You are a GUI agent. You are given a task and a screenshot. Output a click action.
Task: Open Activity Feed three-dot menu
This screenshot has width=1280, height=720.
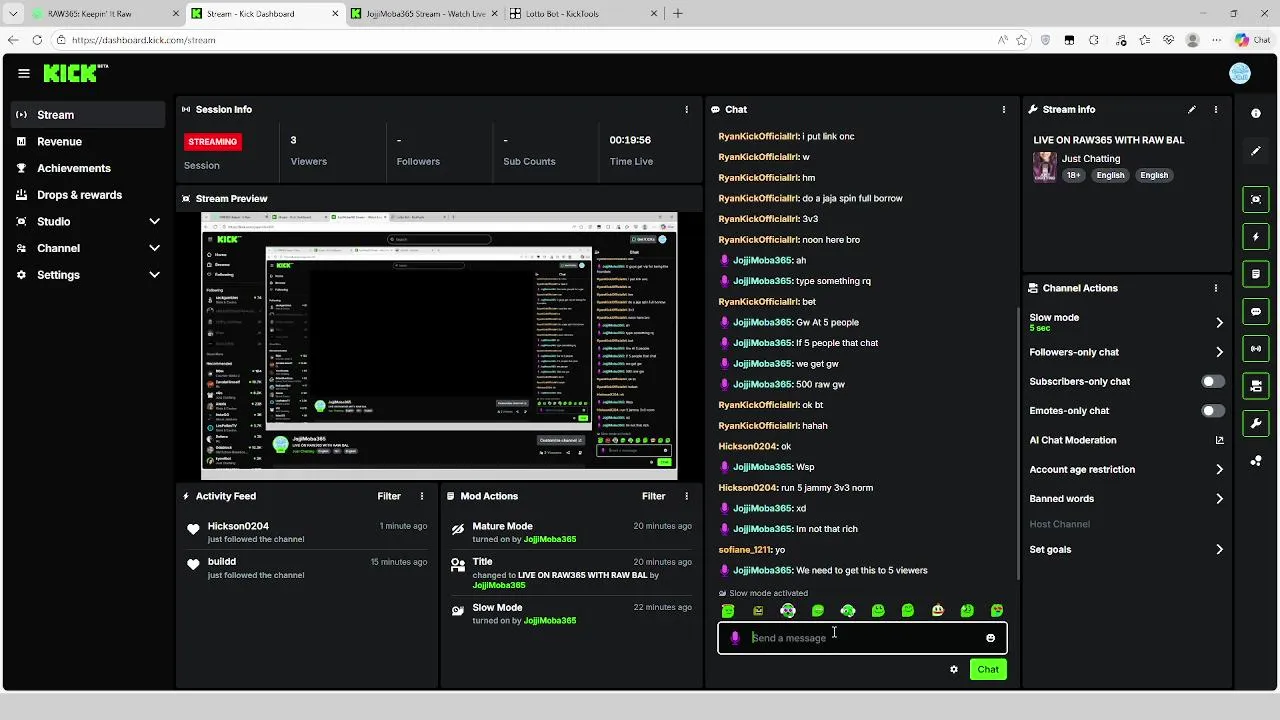[422, 496]
